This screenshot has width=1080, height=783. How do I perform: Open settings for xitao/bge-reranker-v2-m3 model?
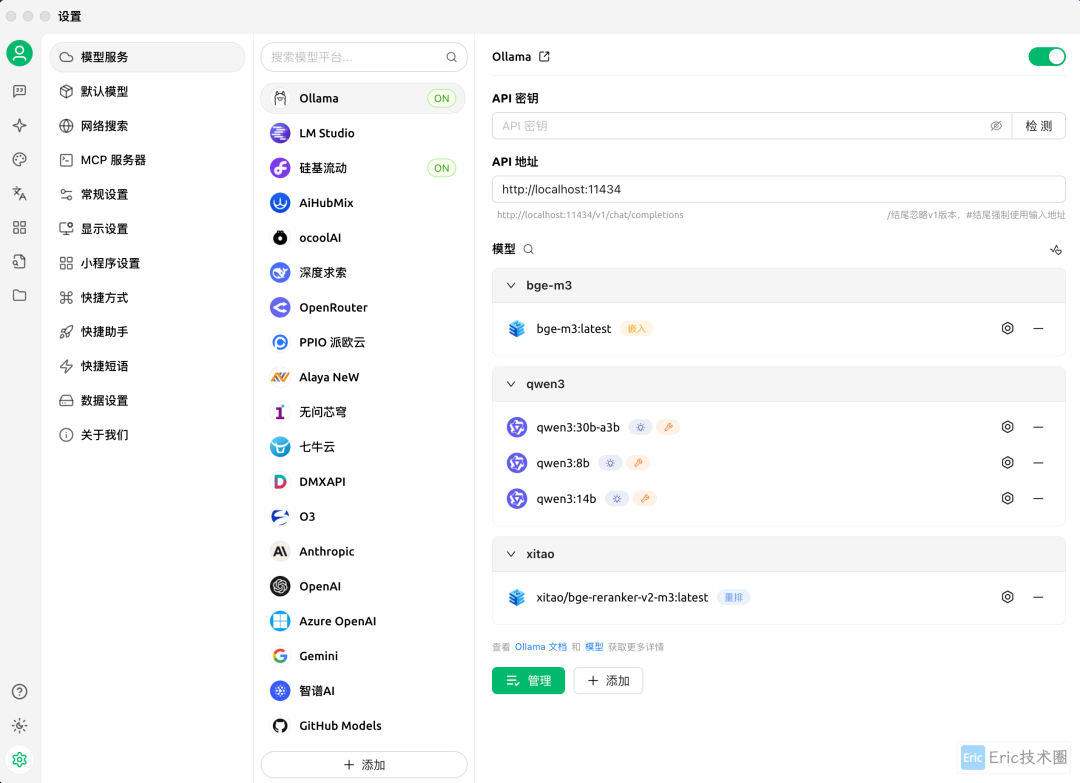tap(1007, 597)
